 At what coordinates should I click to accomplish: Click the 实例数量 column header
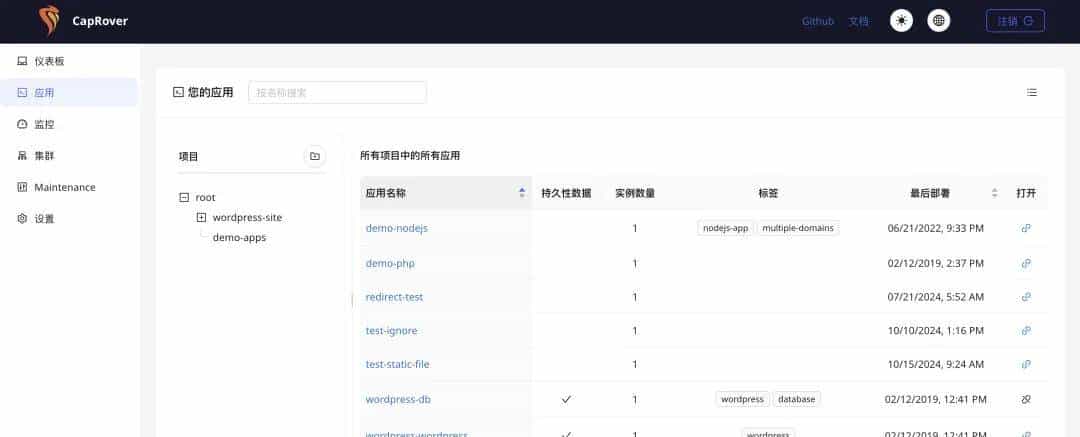[634, 194]
